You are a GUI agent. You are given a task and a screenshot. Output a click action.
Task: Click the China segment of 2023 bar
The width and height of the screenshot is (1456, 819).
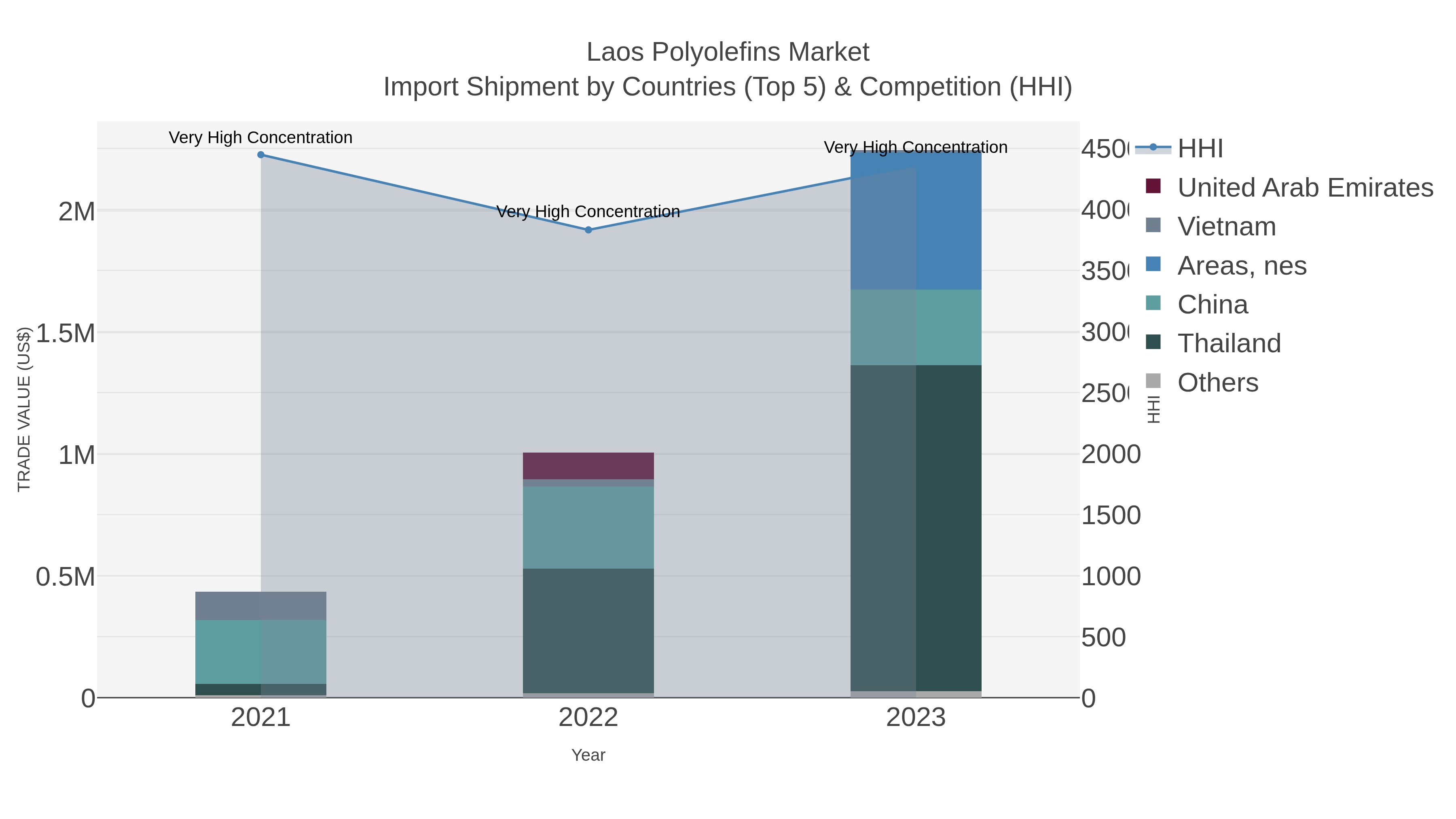[916, 327]
